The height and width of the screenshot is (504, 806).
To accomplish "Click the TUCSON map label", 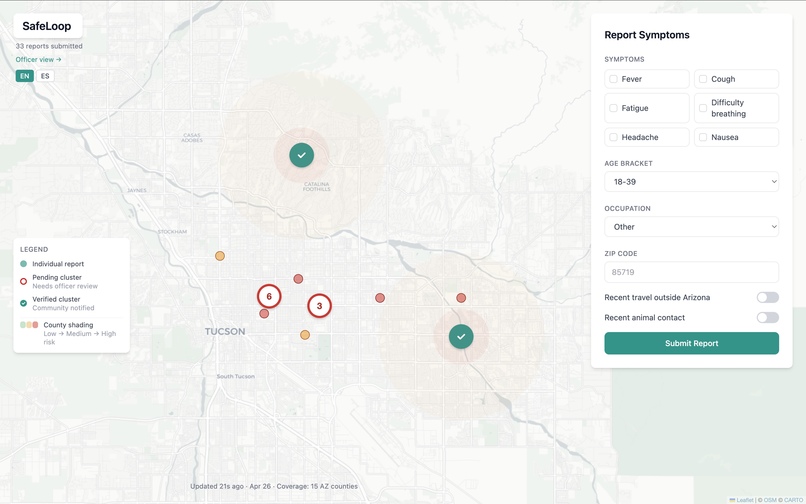I will click(225, 331).
